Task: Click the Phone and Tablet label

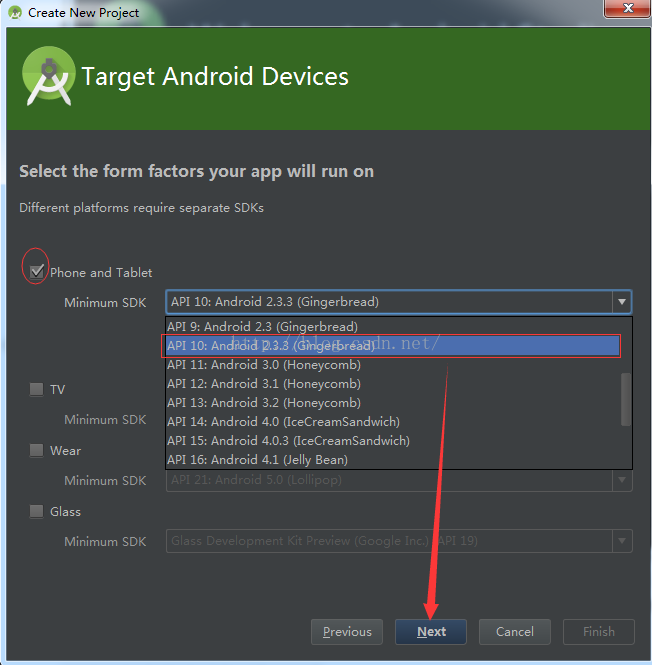Action: click(101, 272)
